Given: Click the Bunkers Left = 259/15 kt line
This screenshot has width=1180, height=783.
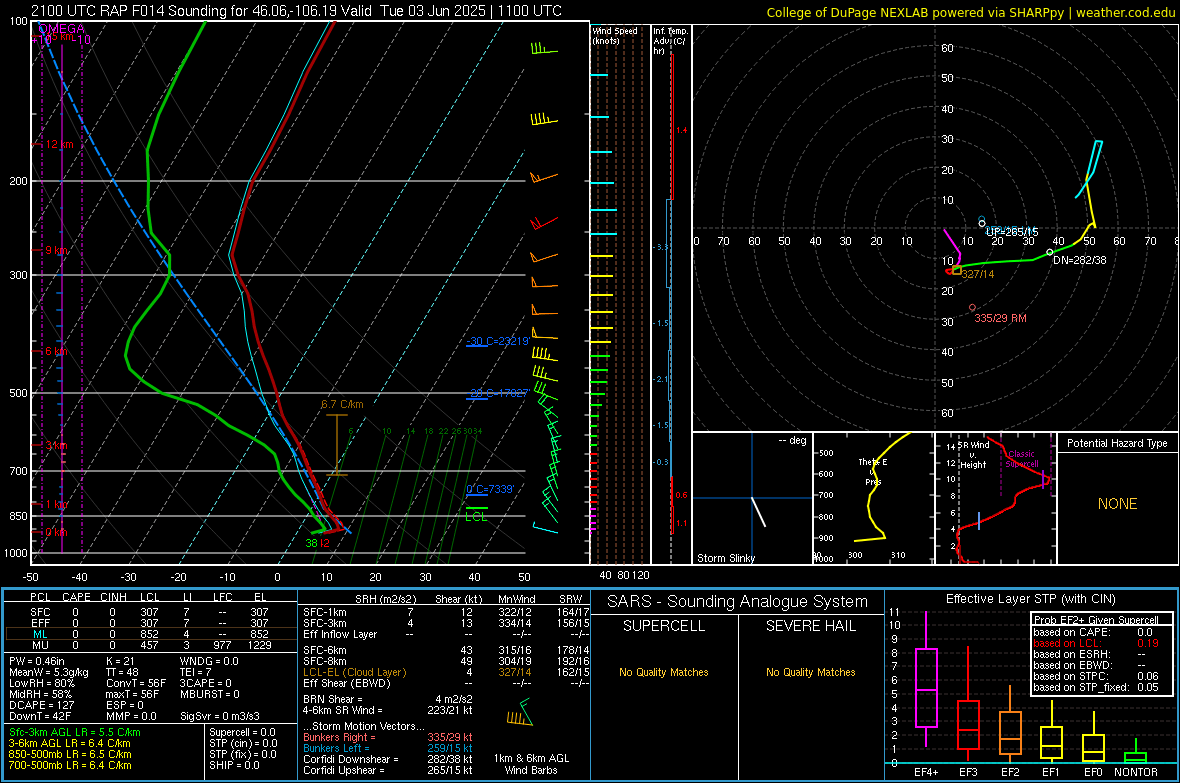Looking at the screenshot, I should (x=388, y=748).
